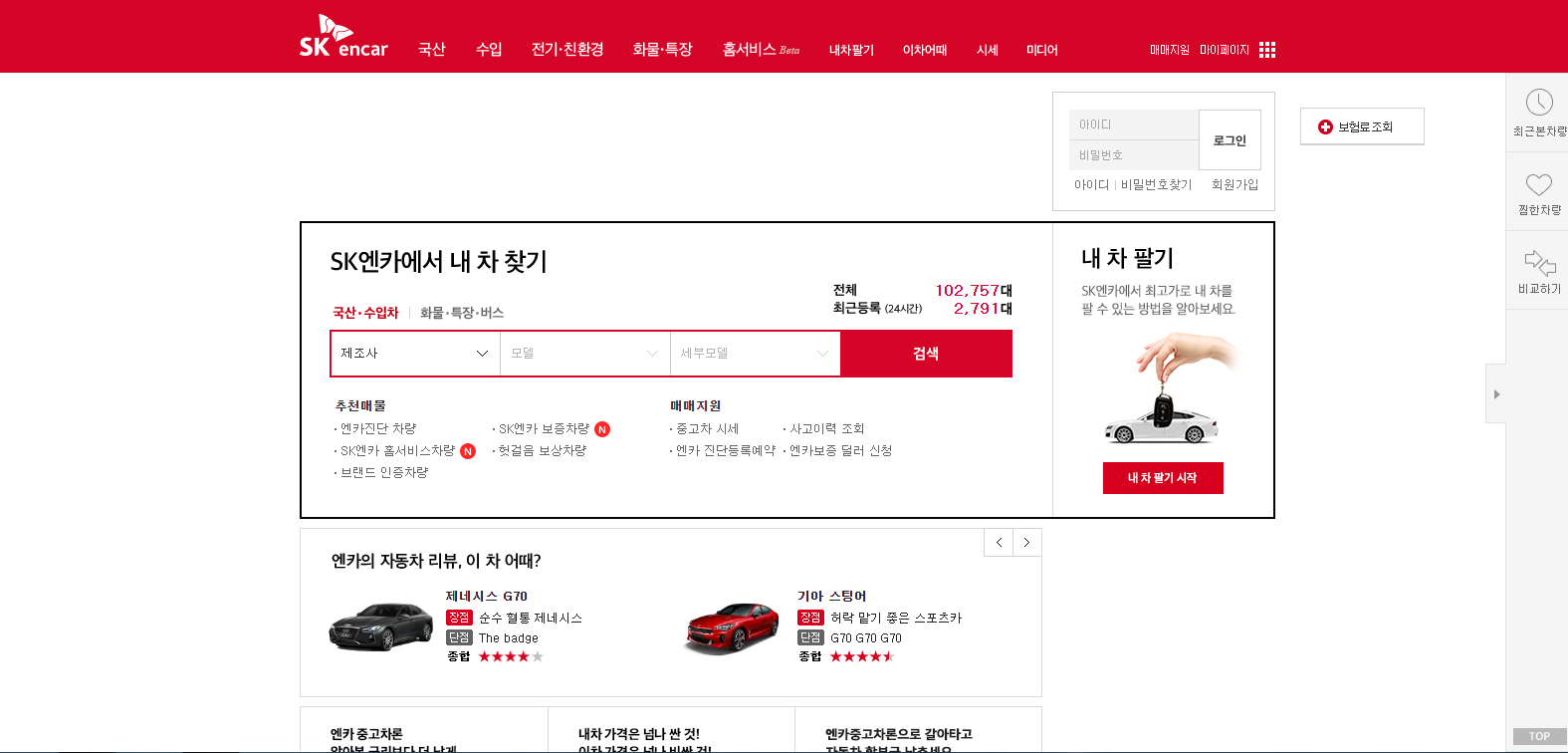Open the 제조사 manufacturer dropdown
This screenshot has height=753, width=1568.
click(x=415, y=354)
